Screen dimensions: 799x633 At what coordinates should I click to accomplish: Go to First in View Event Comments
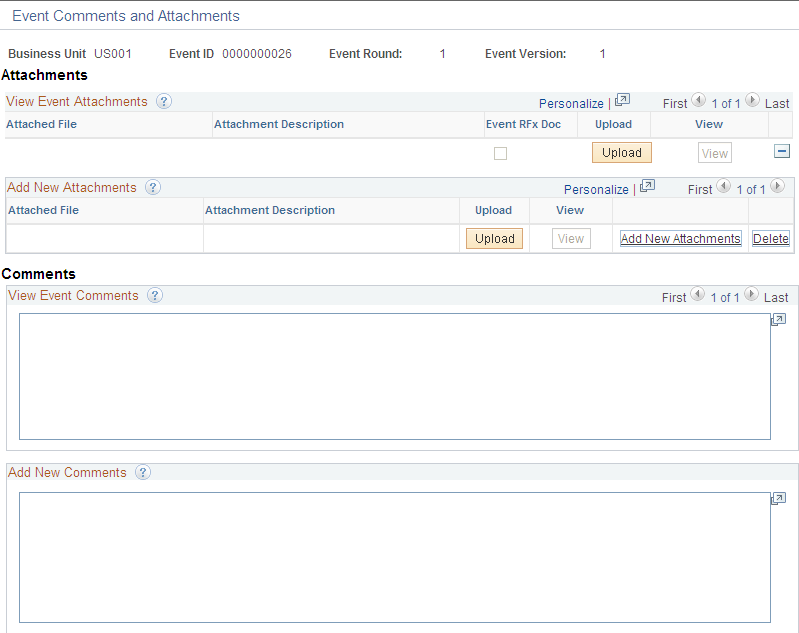(x=674, y=297)
